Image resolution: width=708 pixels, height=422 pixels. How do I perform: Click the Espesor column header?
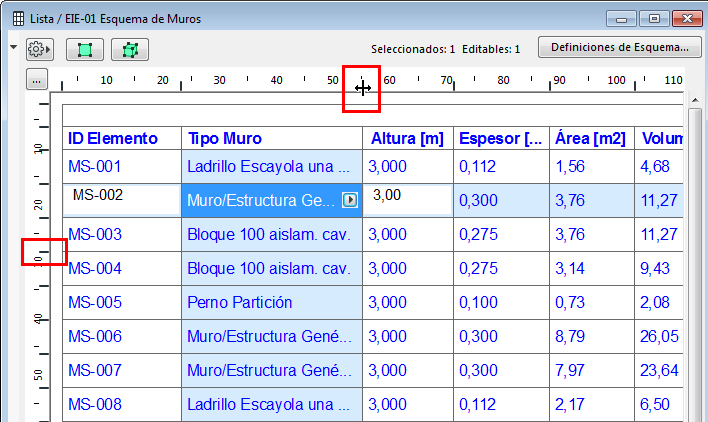point(501,138)
